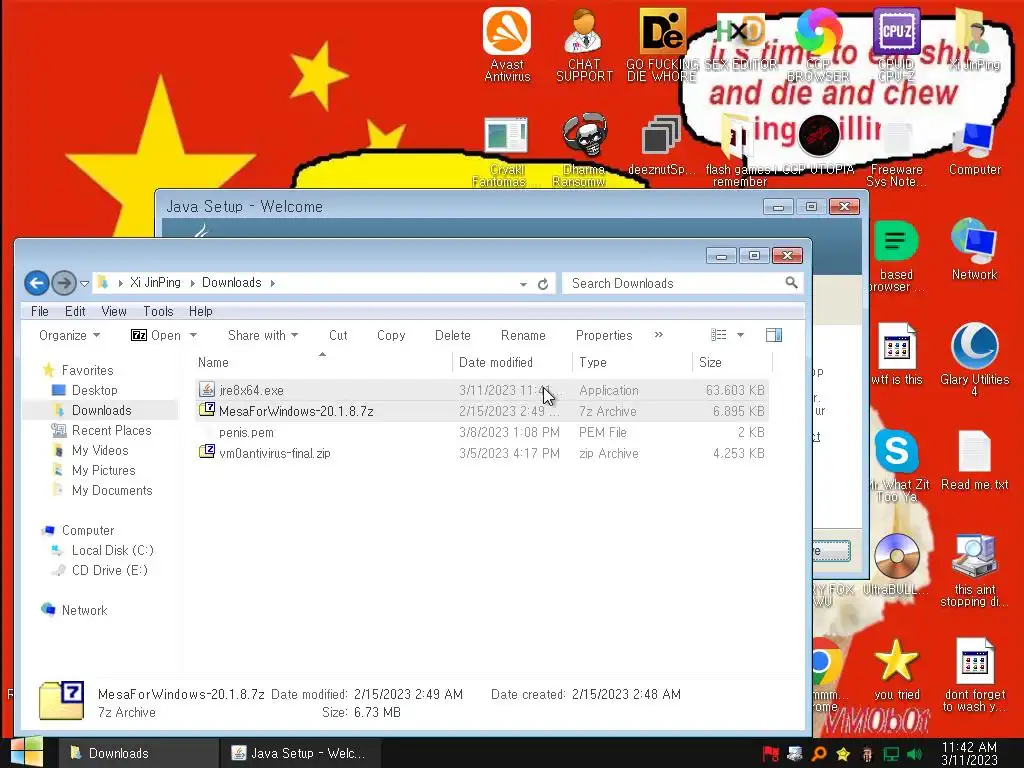Click the Properties toolbar button
The image size is (1024, 768).
604,335
